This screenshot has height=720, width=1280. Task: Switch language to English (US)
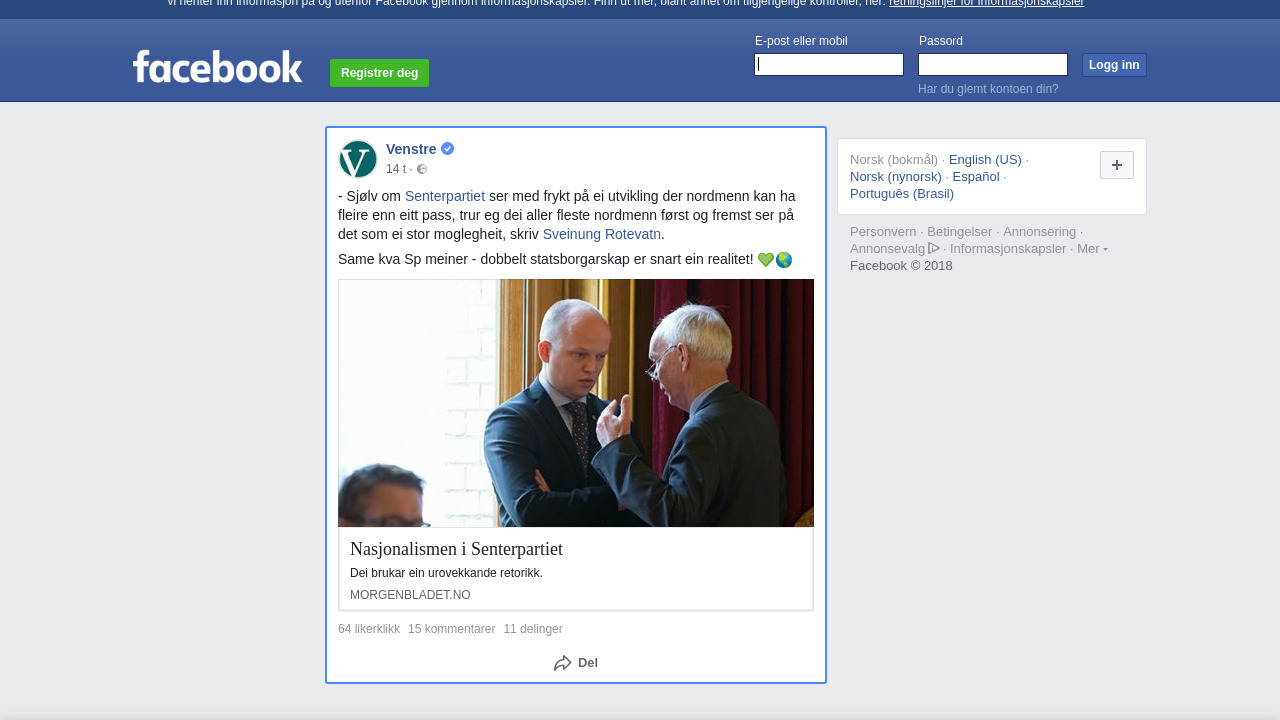point(985,160)
